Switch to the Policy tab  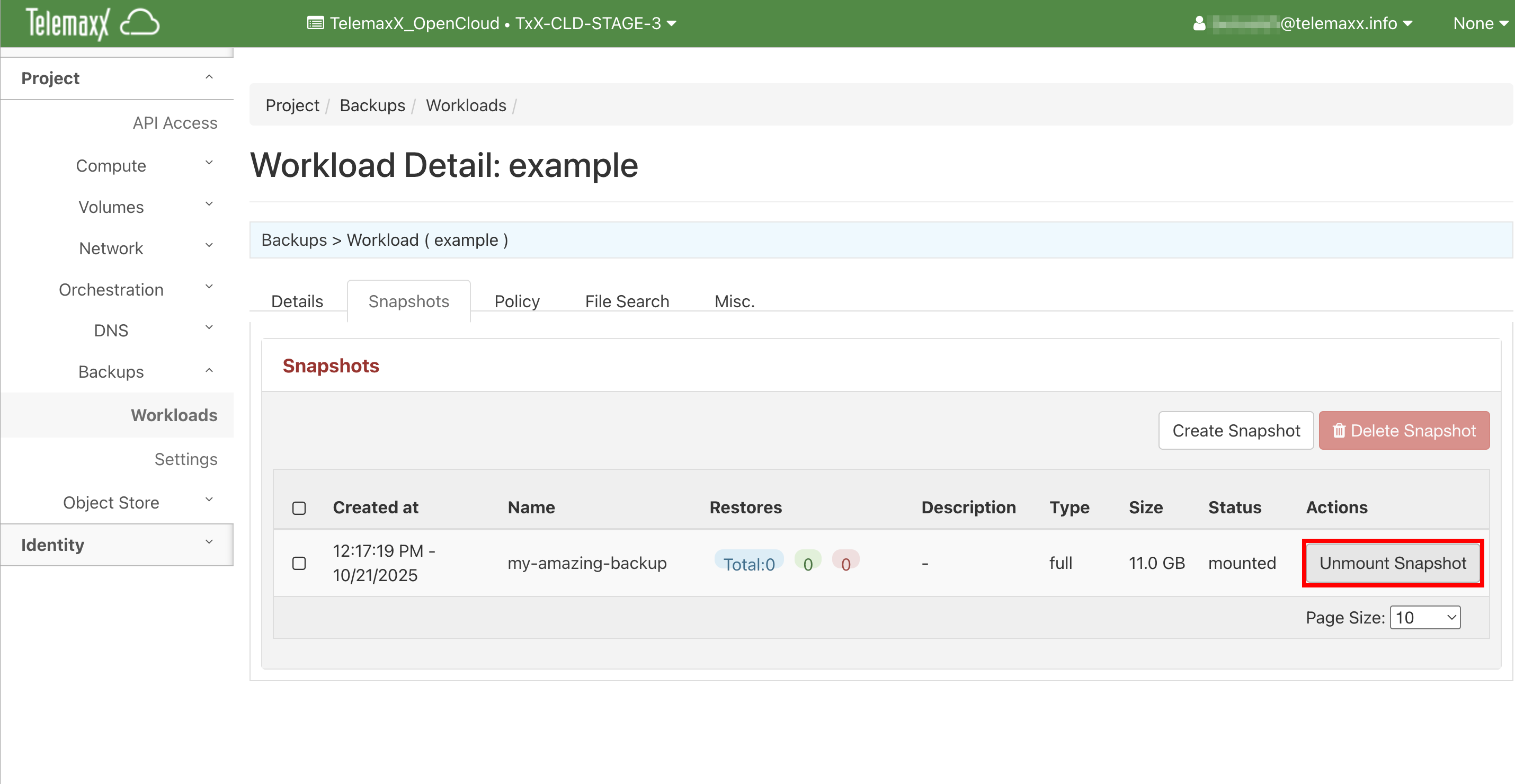point(516,301)
